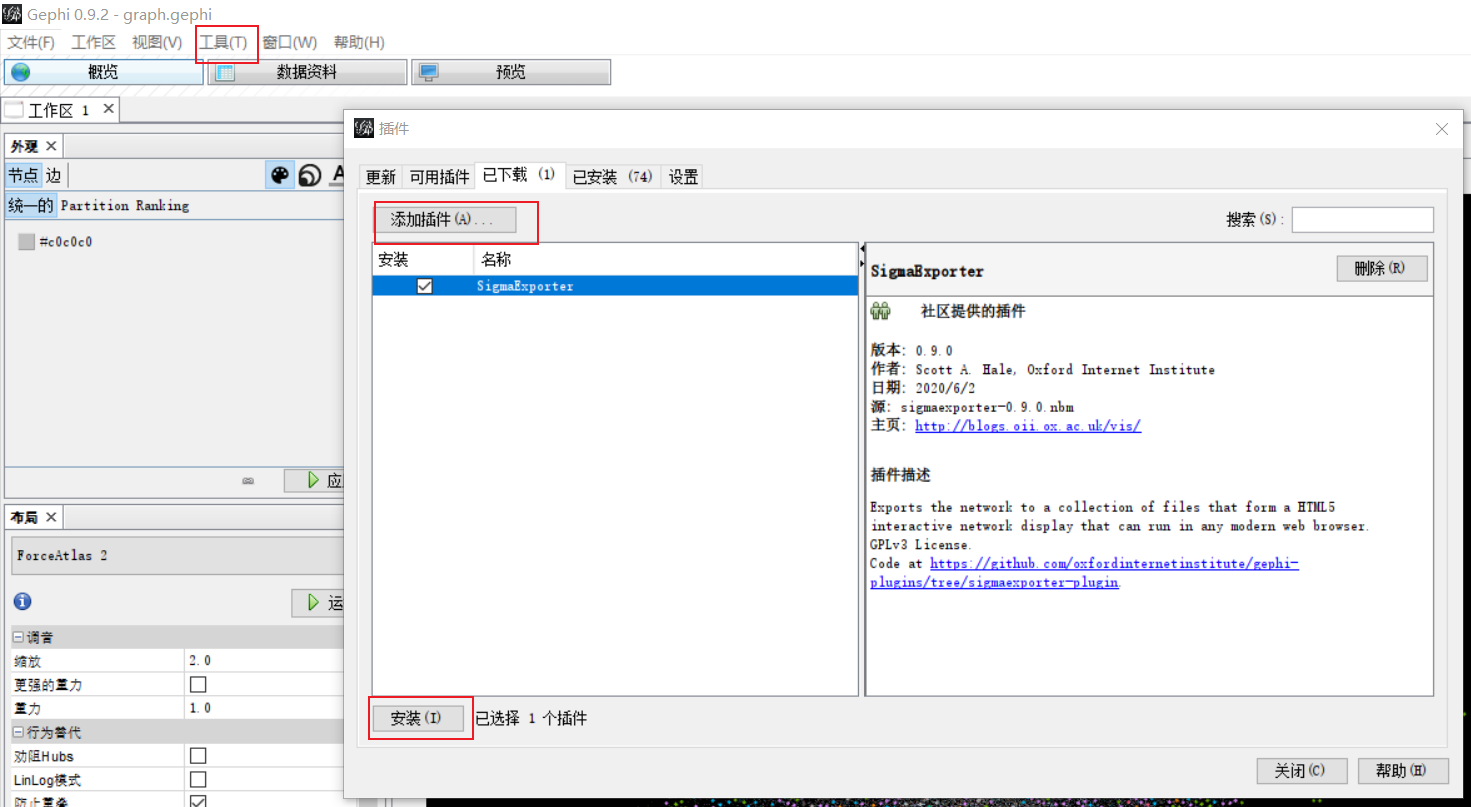Click the Gephi logo in plugin dialog title
Screen dimensions: 1471x807
point(364,128)
